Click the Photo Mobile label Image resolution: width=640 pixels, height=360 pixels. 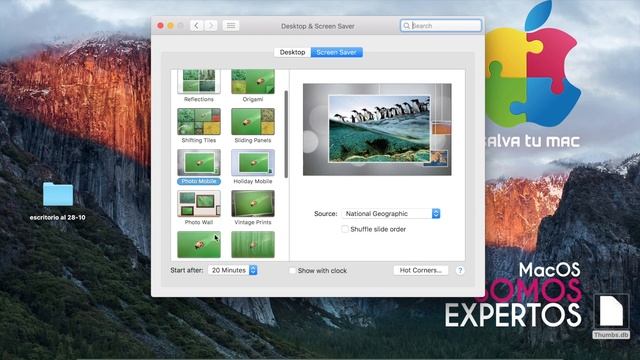pos(199,181)
